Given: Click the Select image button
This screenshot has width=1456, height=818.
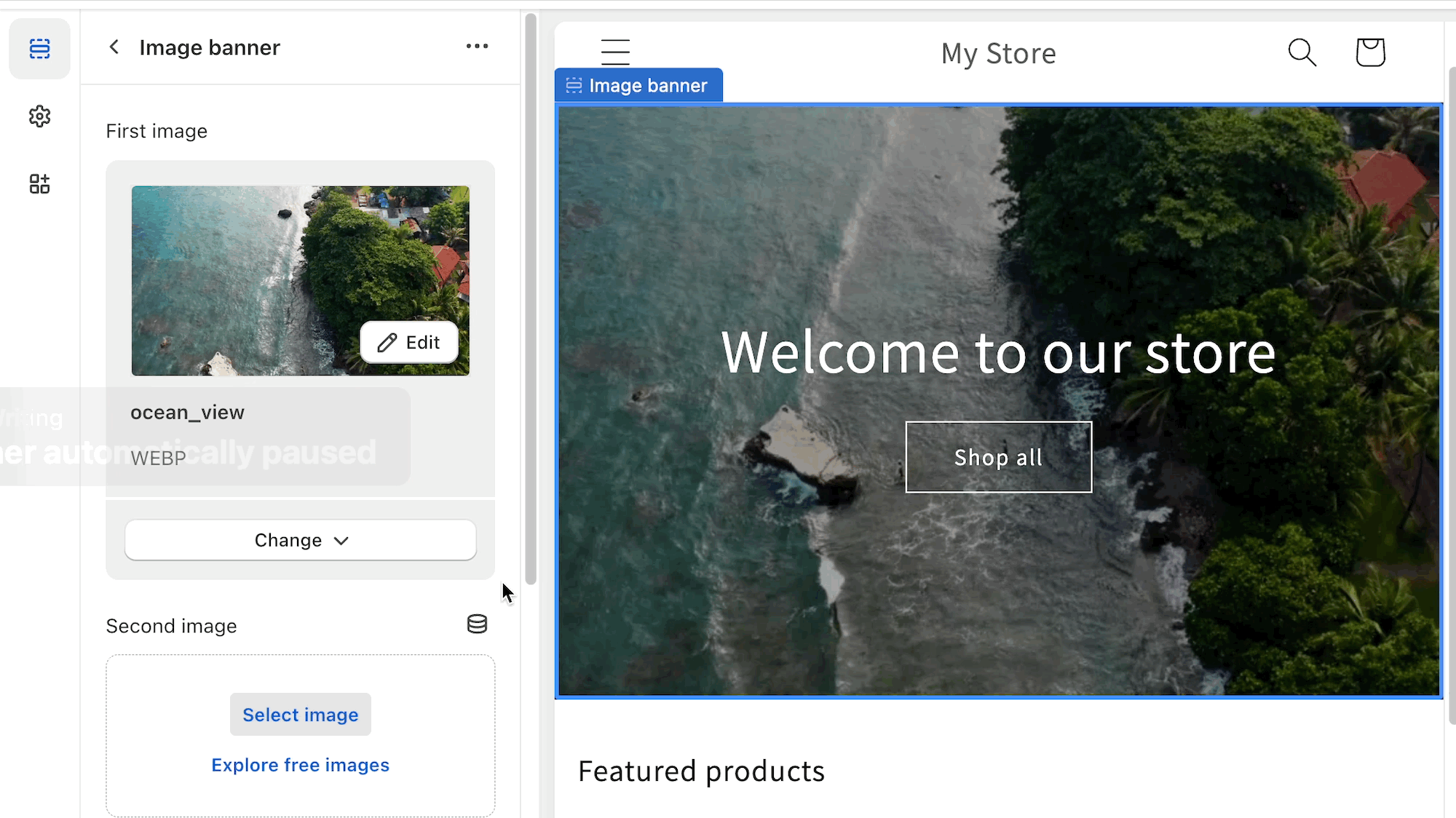Looking at the screenshot, I should click(301, 715).
